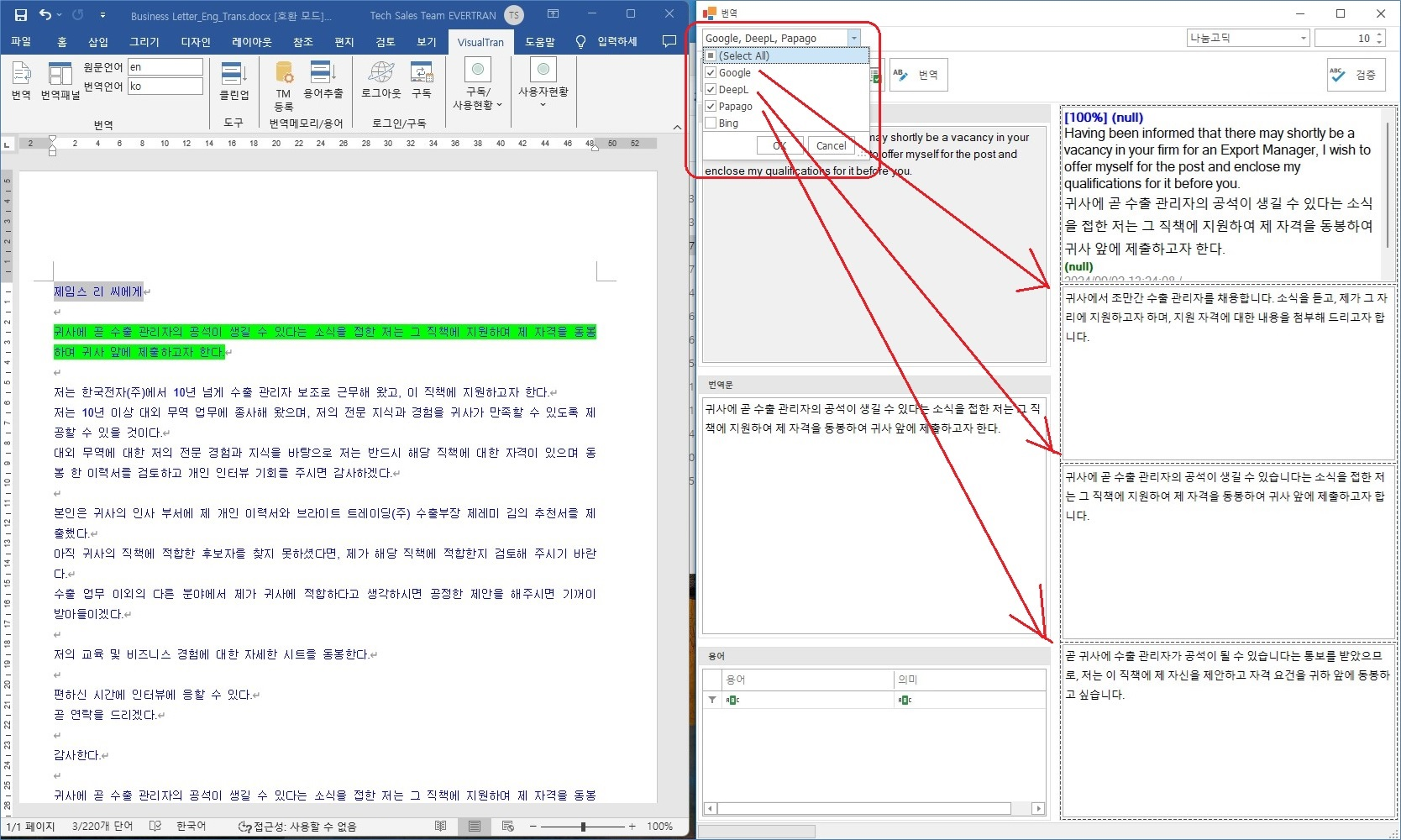Switch to the 홈 (Home) ribbon tab
Image resolution: width=1401 pixels, height=840 pixels.
pyautogui.click(x=61, y=42)
